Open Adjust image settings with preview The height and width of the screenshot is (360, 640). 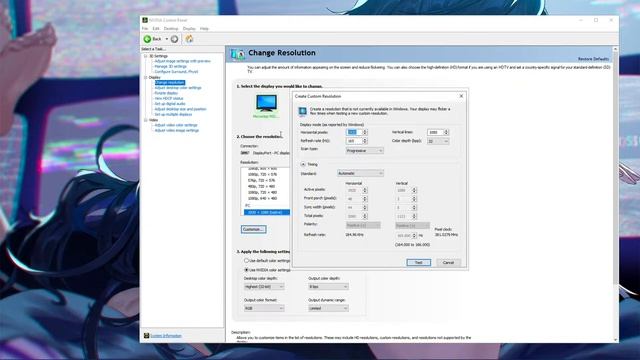click(182, 61)
